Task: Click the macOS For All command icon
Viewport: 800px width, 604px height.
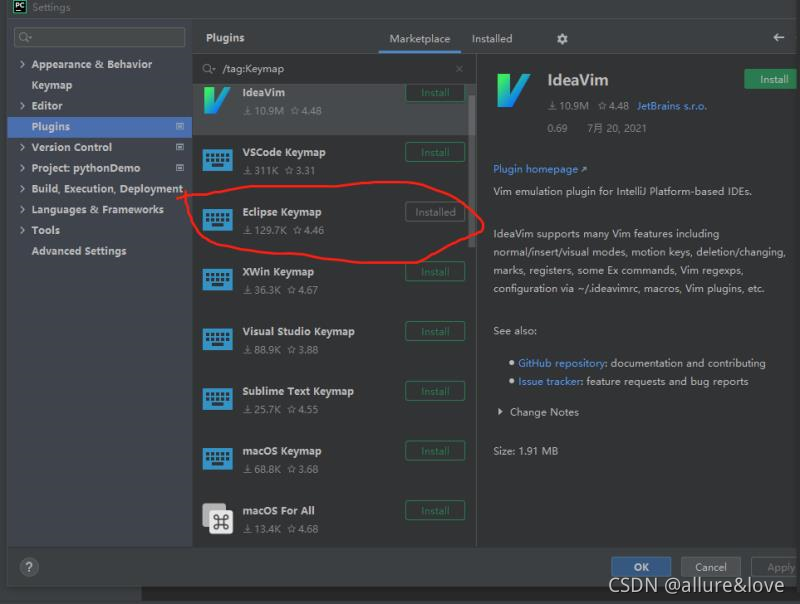Action: click(x=217, y=518)
